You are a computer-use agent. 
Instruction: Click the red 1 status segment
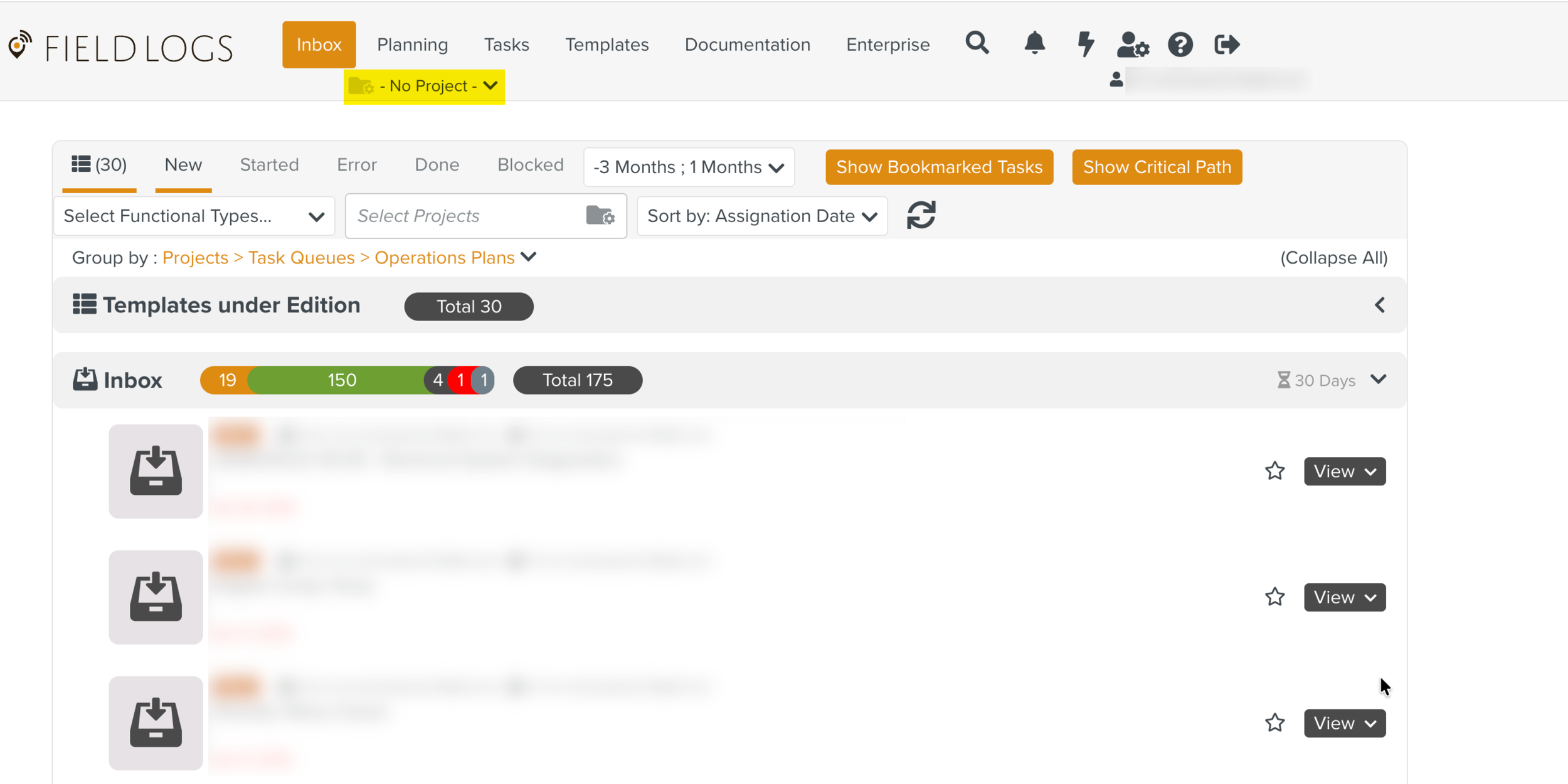(x=461, y=380)
